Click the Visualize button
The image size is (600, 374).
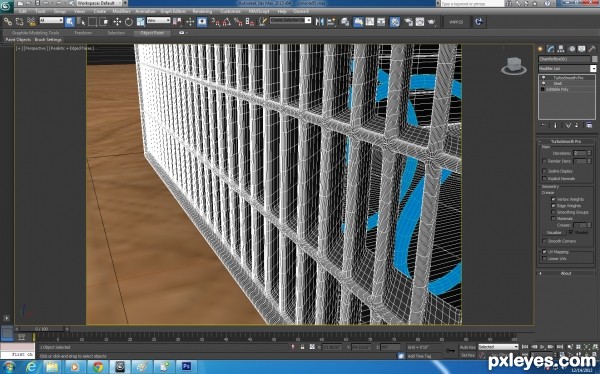pos(554,233)
